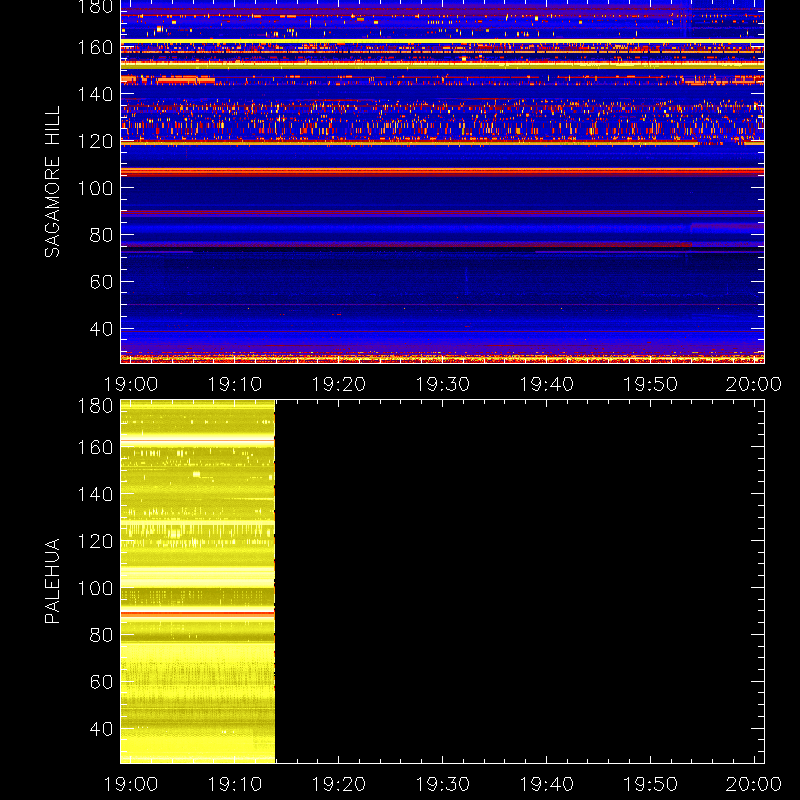Click the bright yellow band near 163 in Sagamore Hill
This screenshot has width=800, height=800.
(442, 41)
